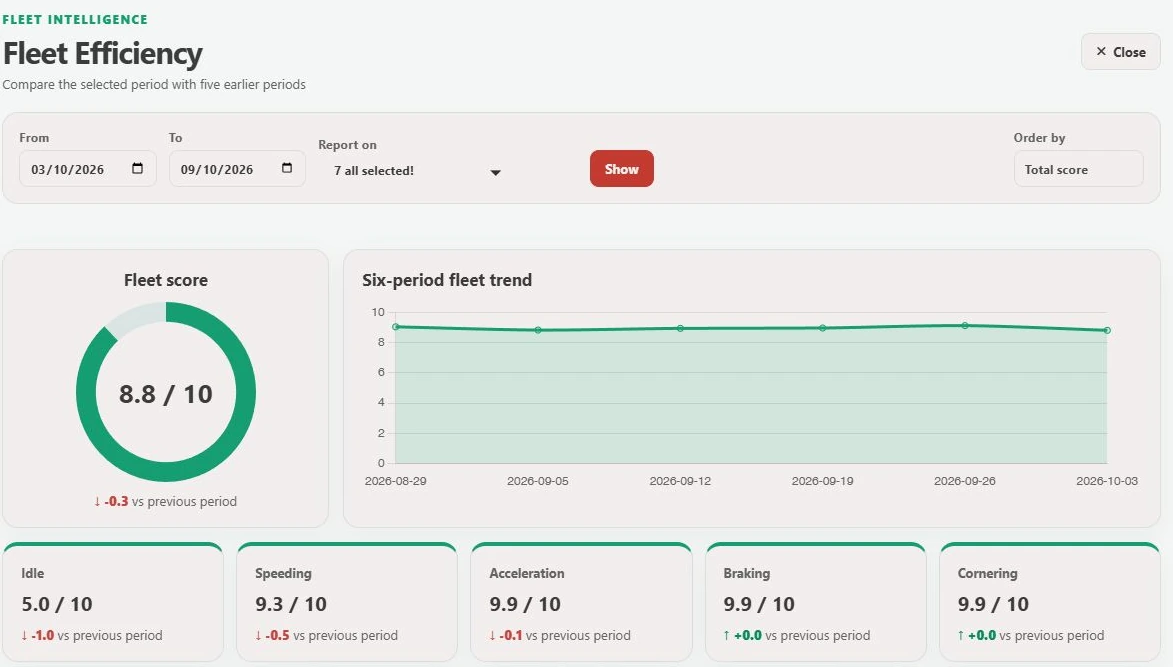The width and height of the screenshot is (1173, 667).
Task: Click the 2026-10-03 trend data point
Action: (x=1107, y=330)
